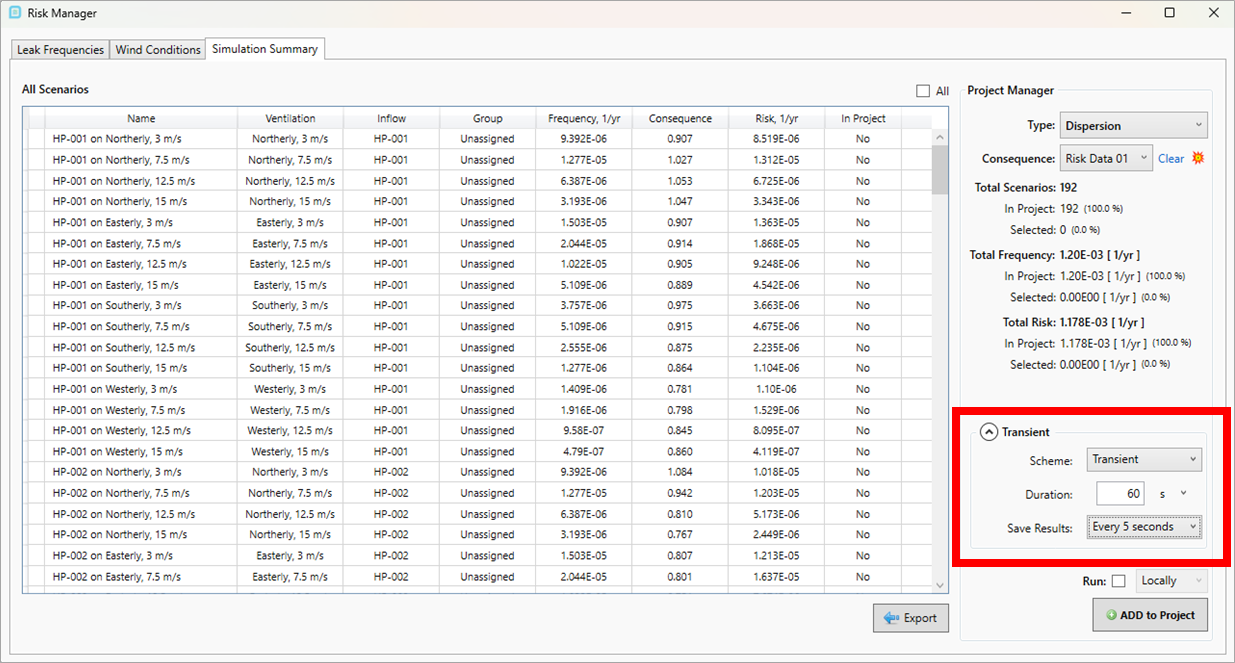Click risk value 8.519E-06
Viewport: 1235px width, 663px height.
776,139
